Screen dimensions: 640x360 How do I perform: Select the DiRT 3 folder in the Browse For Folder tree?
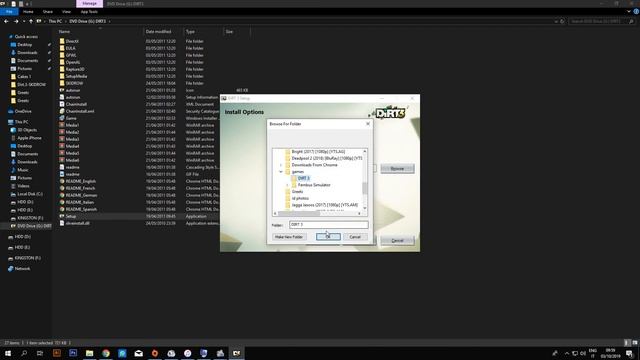pyautogui.click(x=303, y=178)
